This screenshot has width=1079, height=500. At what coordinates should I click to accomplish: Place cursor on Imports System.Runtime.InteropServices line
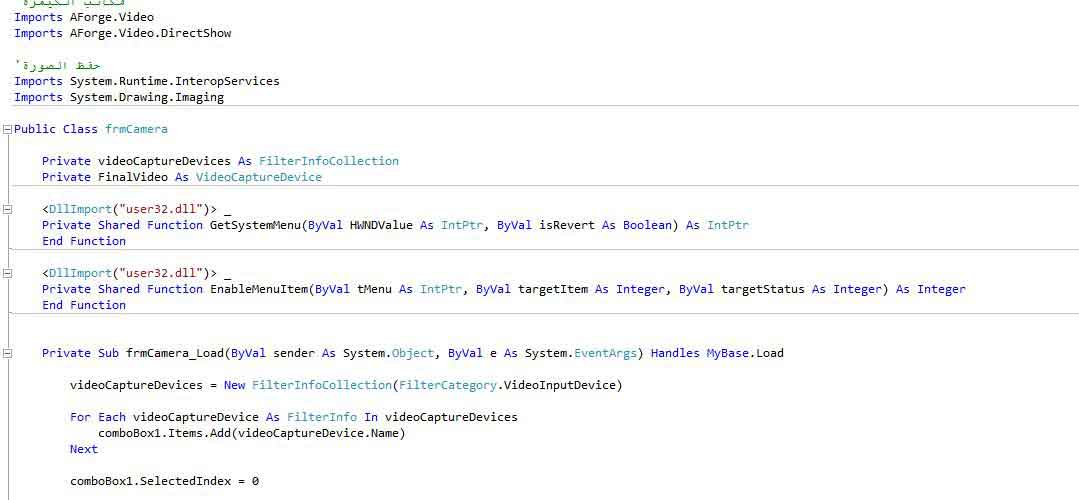coord(146,81)
